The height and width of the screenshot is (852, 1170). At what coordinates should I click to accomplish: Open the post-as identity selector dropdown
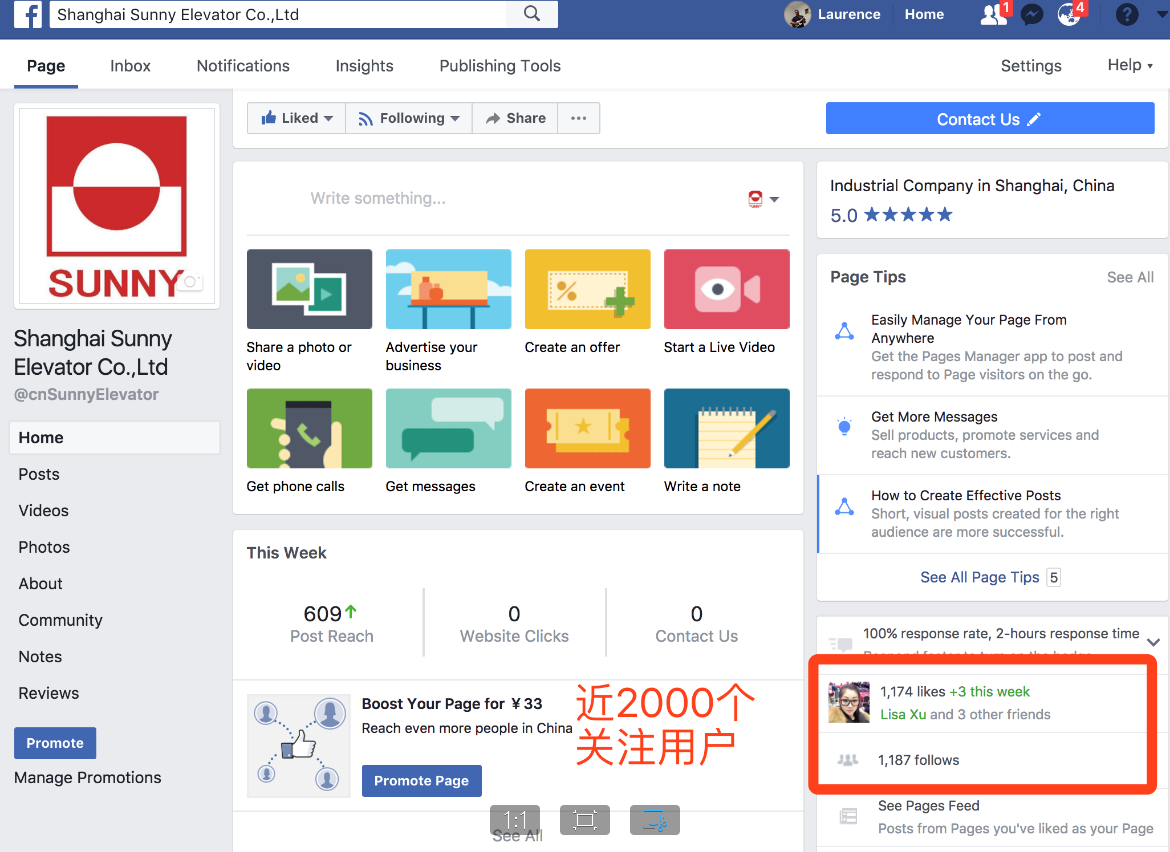point(763,198)
